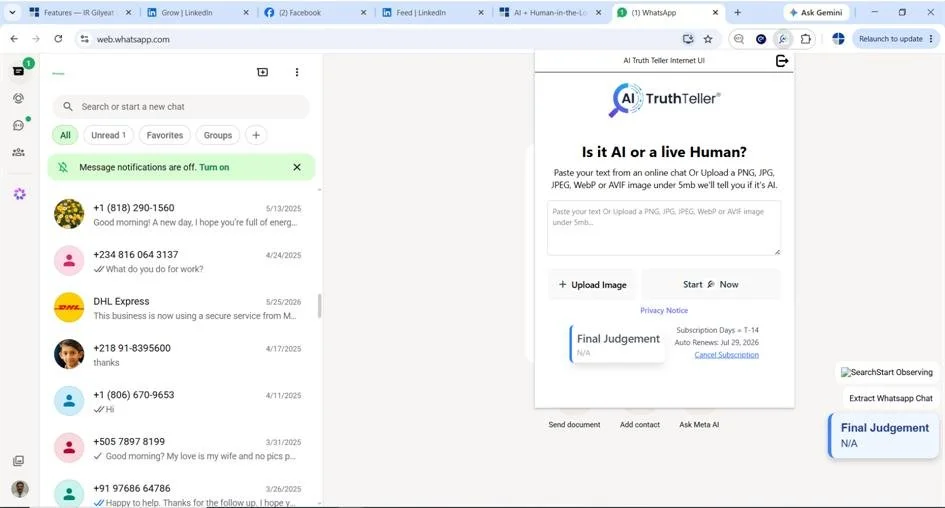Click the install app icon in address bar
Image resolution: width=945 pixels, height=508 pixels.
(x=688, y=39)
